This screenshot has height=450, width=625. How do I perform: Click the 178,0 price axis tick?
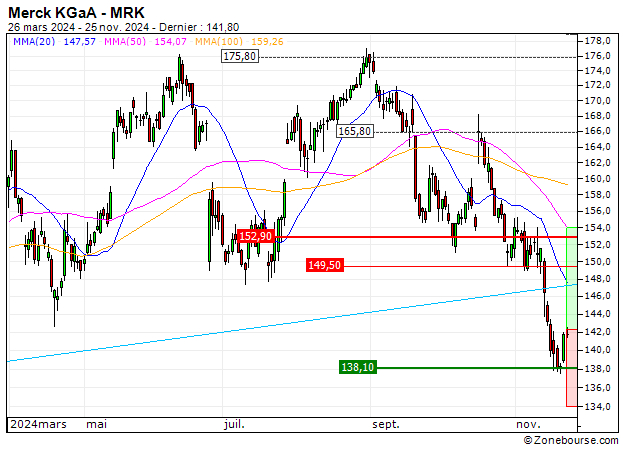click(x=598, y=41)
